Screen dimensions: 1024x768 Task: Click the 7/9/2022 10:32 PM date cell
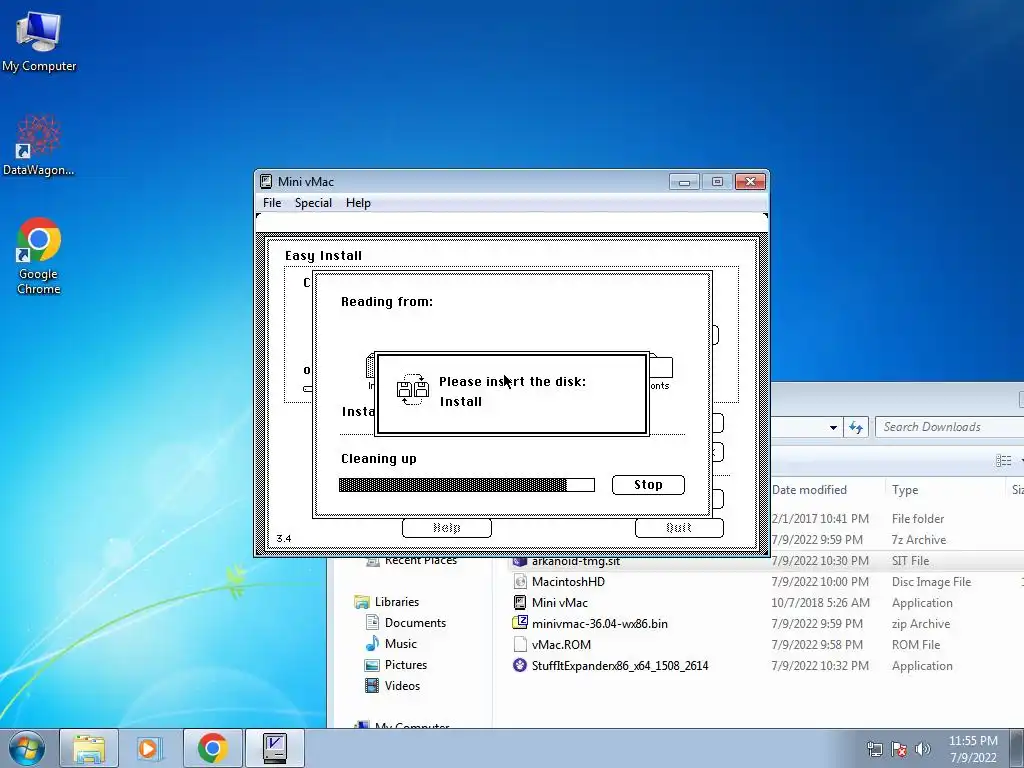tap(820, 665)
